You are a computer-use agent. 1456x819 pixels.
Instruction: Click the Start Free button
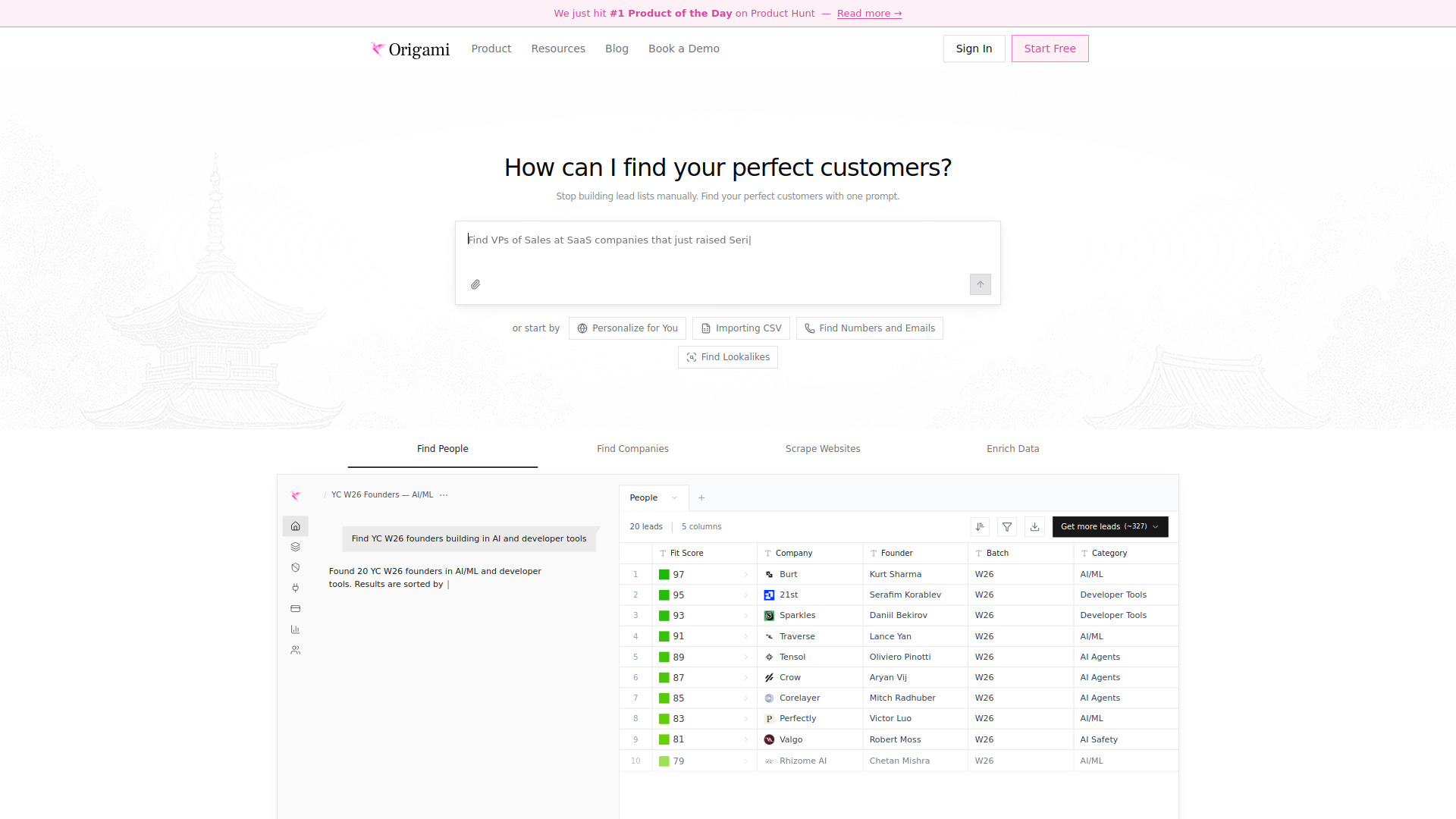tap(1050, 49)
